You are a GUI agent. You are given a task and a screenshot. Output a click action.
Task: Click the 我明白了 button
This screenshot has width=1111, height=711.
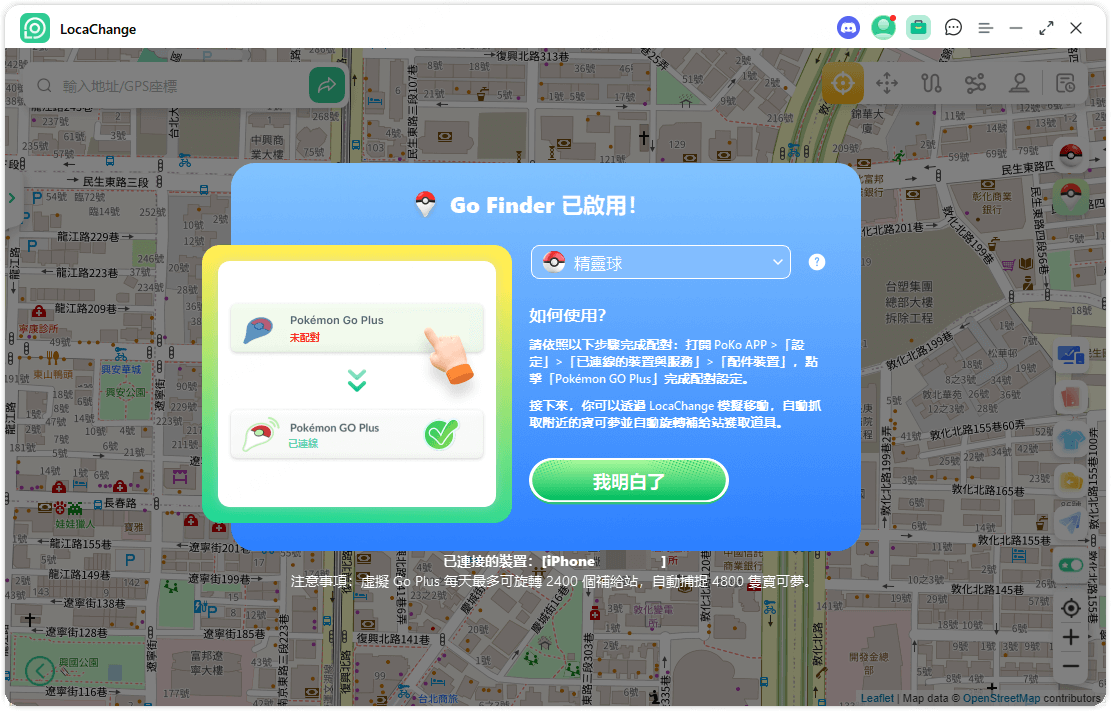(x=628, y=481)
